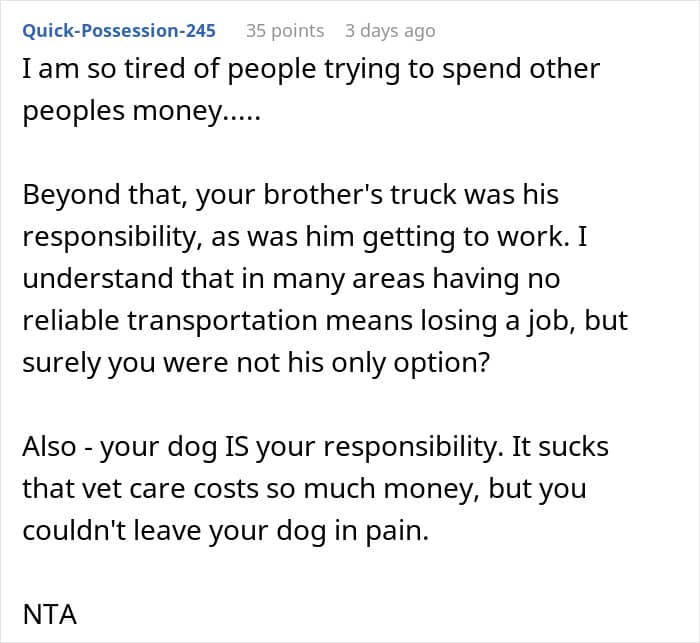This screenshot has width=700, height=643.
Task: Click the word 'Also' starting the third paragraph
Action: 48,446
